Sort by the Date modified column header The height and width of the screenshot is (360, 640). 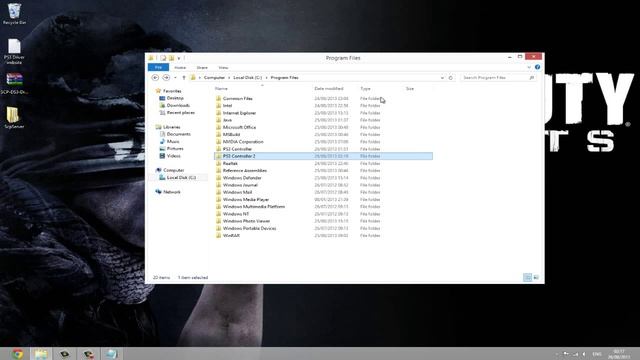point(329,89)
